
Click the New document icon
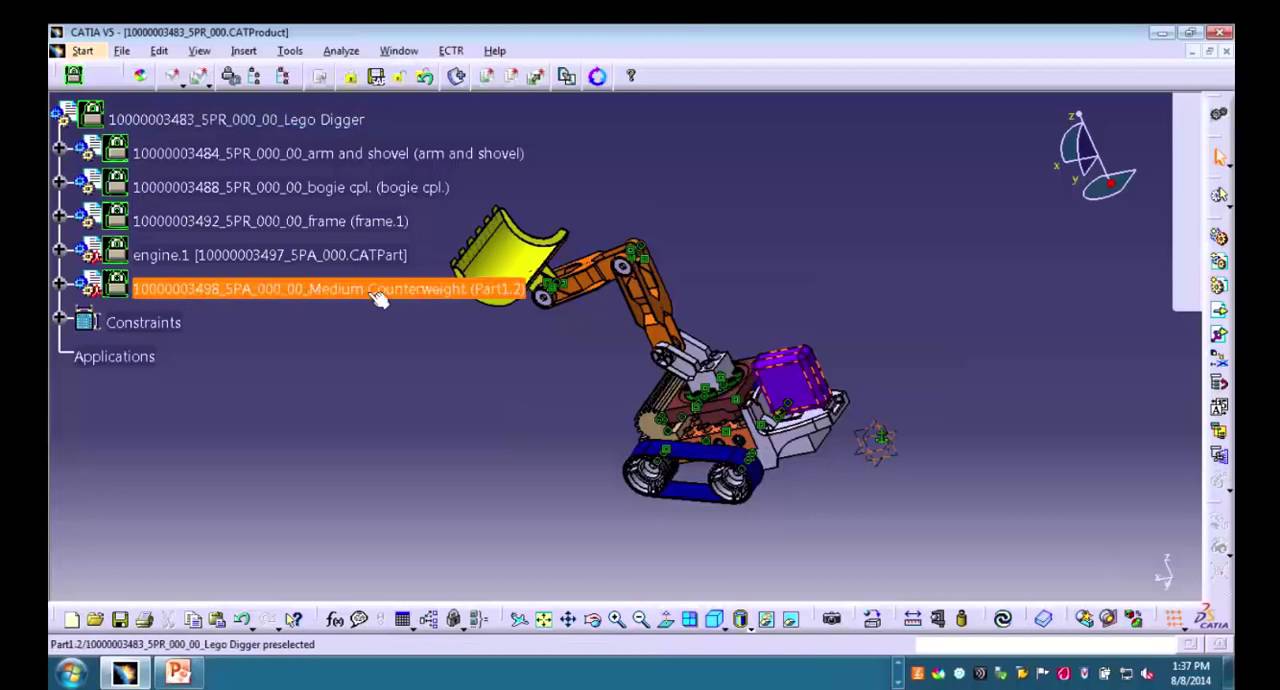tap(72, 620)
